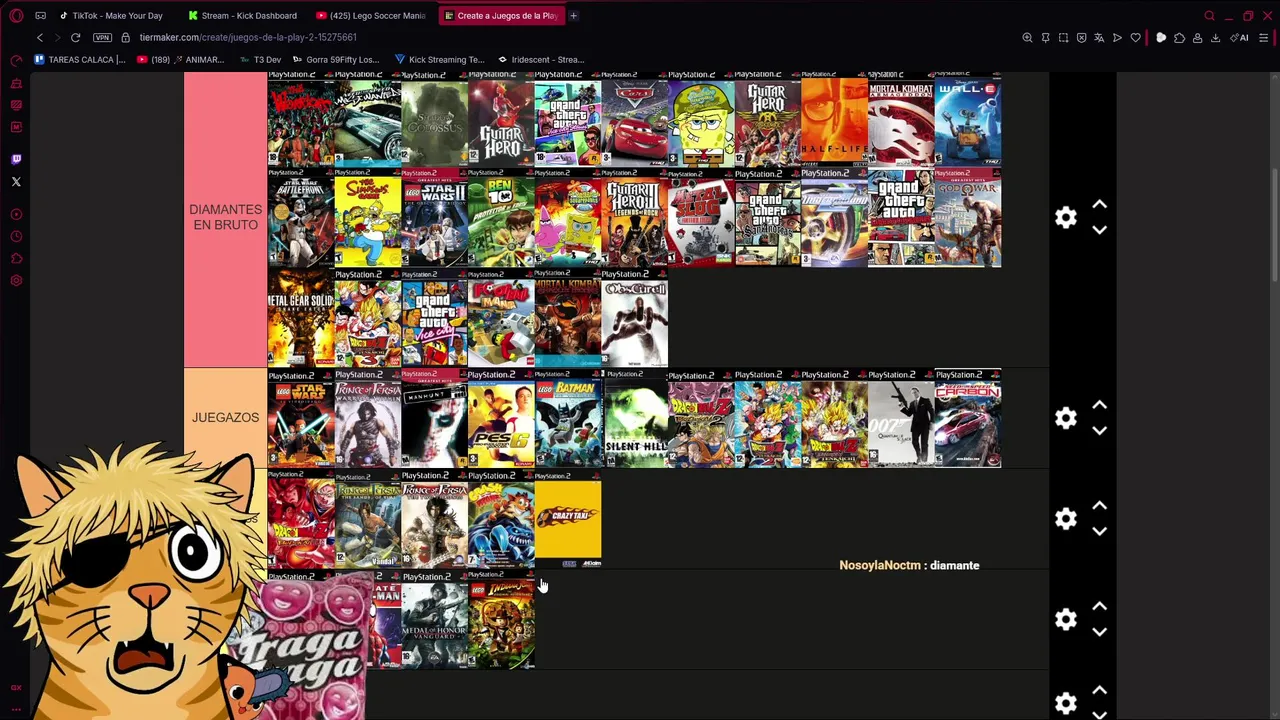
Task: Click the site lock icon in address bar
Action: (x=125, y=37)
